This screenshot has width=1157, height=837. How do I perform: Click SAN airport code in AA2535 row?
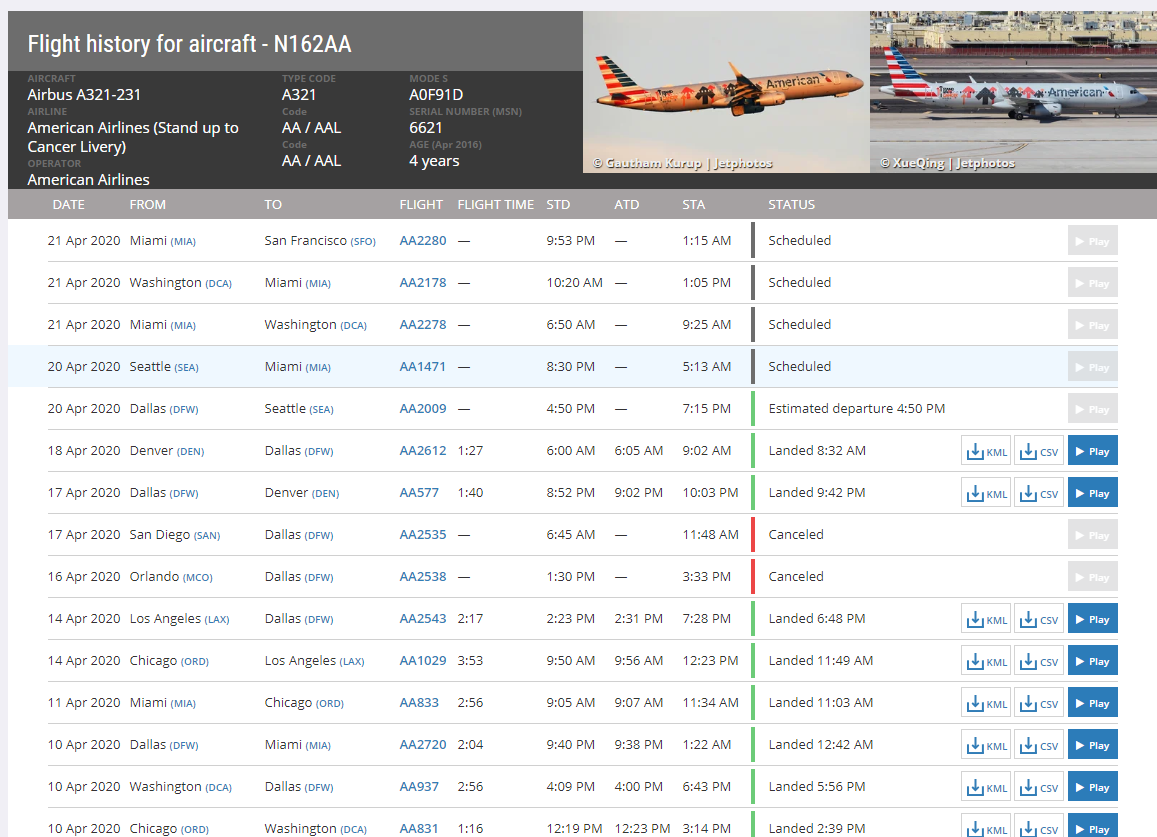click(x=207, y=537)
